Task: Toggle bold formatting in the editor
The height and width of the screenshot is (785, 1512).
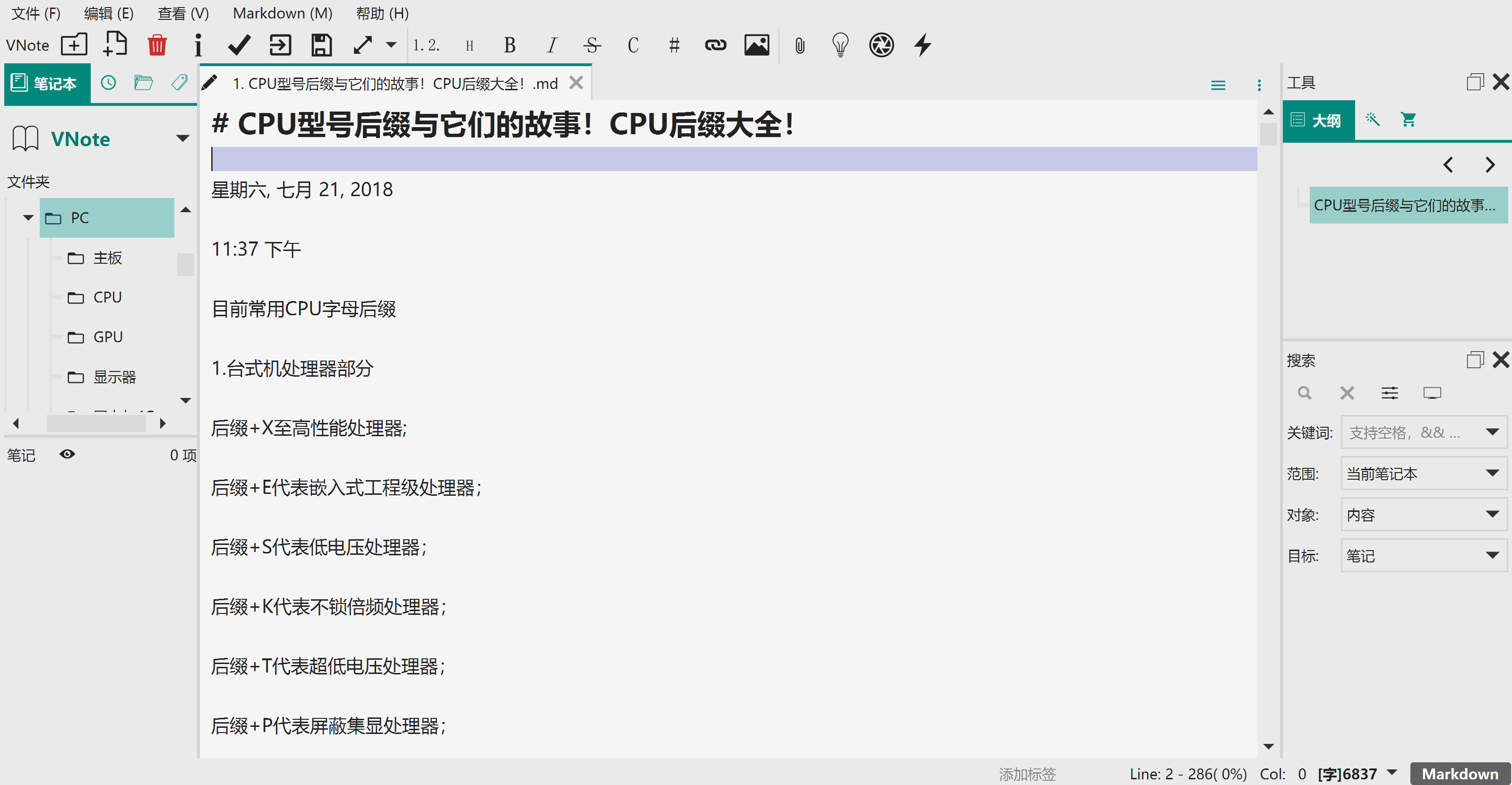Action: pyautogui.click(x=508, y=44)
